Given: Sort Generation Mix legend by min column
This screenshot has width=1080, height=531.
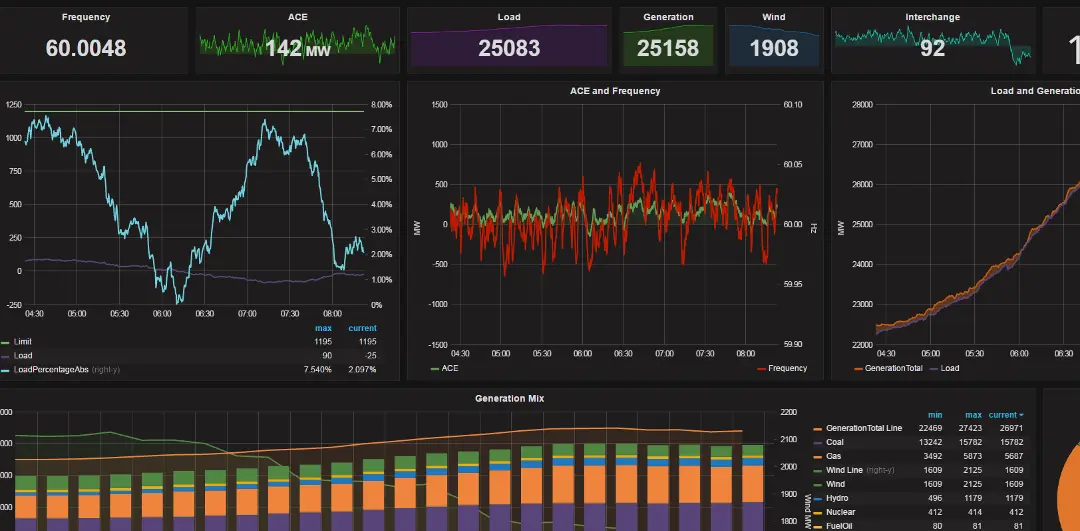Looking at the screenshot, I should [x=934, y=414].
